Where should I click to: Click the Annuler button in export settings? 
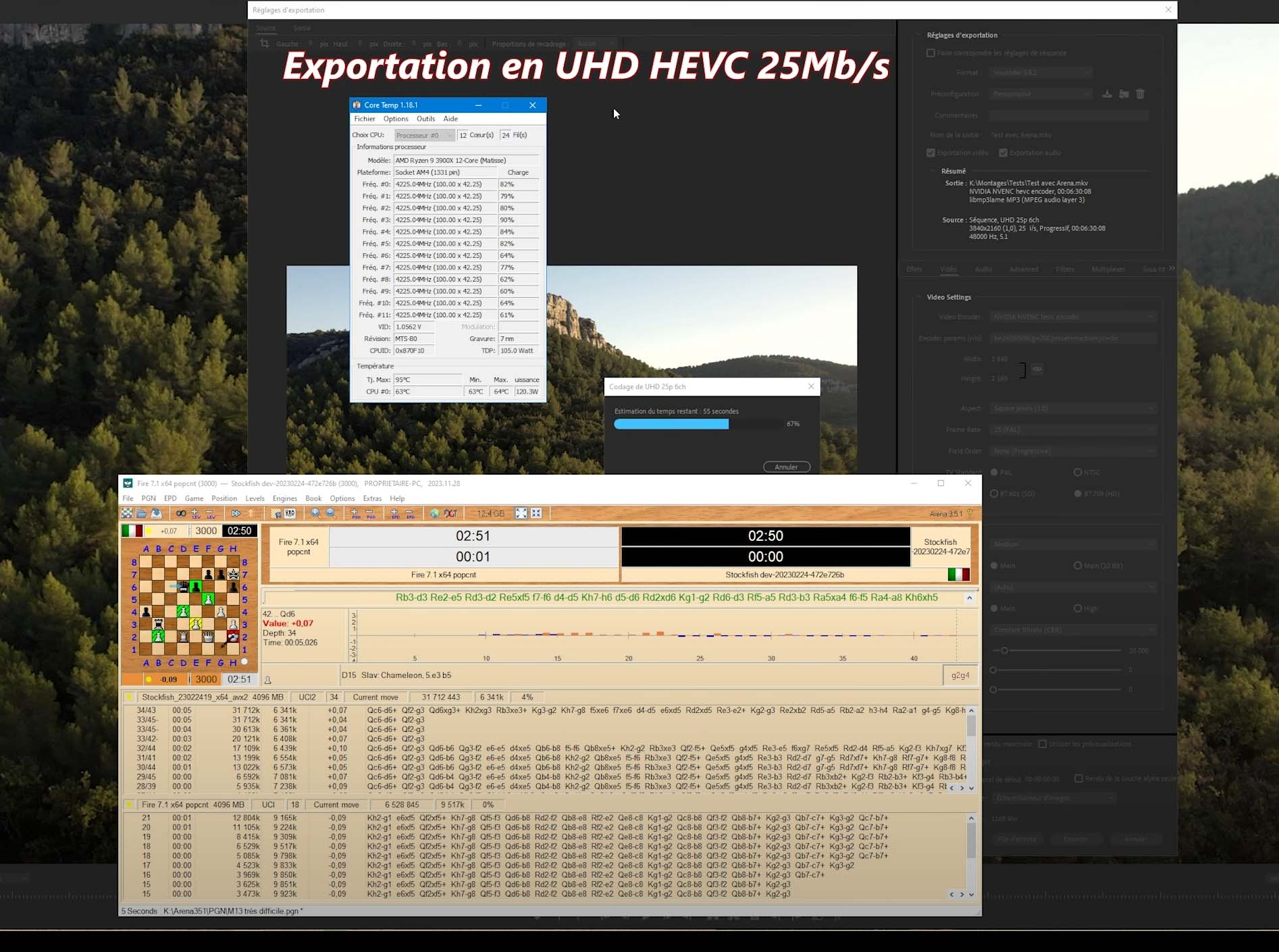tap(1135, 839)
